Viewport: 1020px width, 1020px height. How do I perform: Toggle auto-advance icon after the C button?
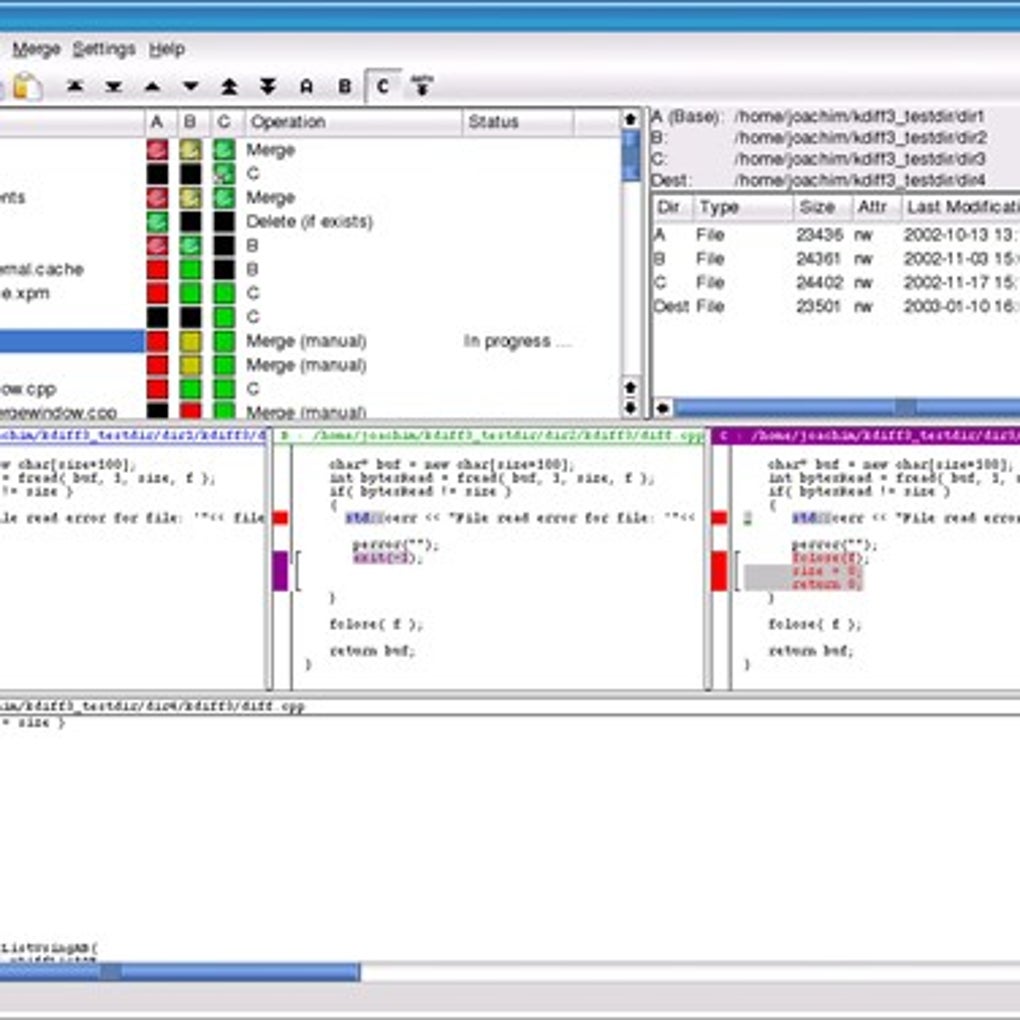click(422, 86)
